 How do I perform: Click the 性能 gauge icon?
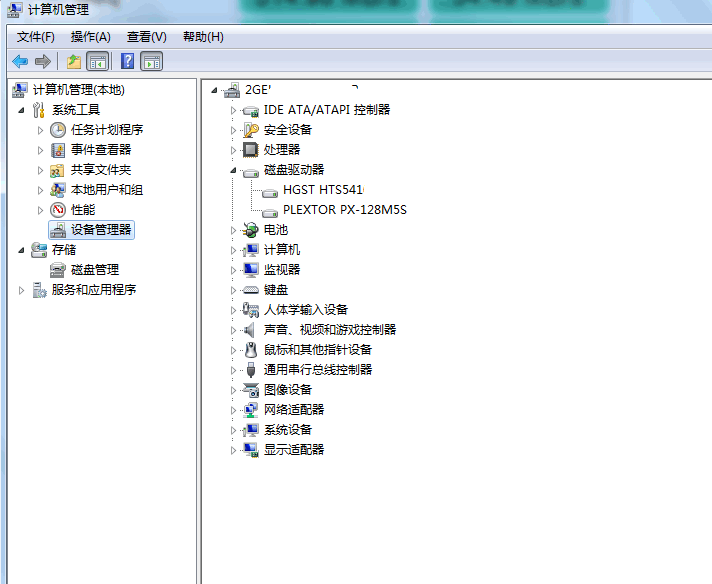click(58, 210)
